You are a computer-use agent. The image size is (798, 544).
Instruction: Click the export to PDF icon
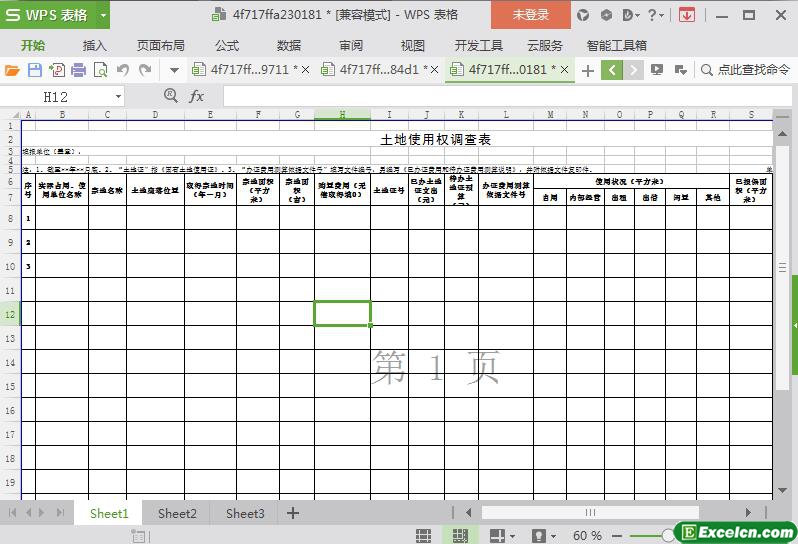point(56,70)
